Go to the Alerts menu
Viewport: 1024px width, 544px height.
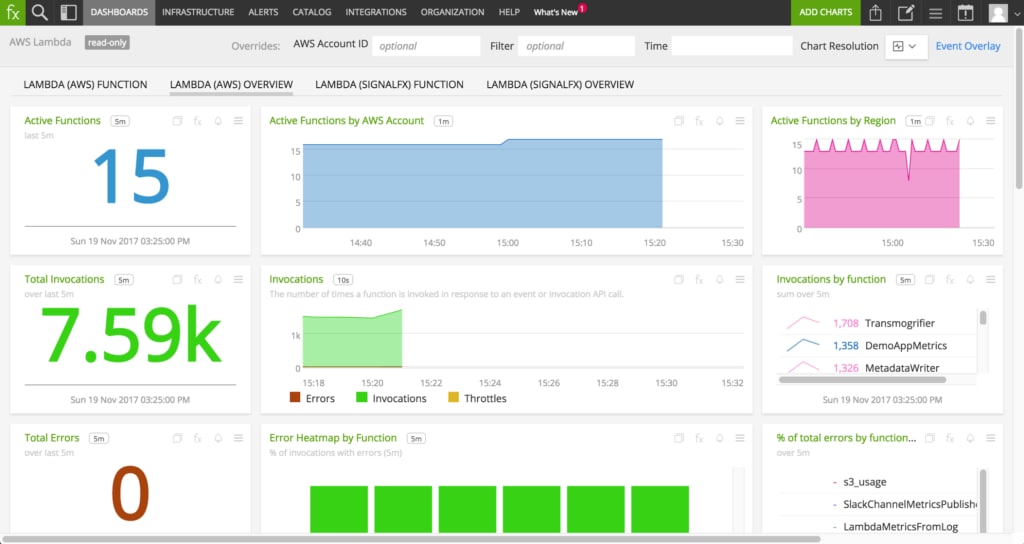click(263, 12)
